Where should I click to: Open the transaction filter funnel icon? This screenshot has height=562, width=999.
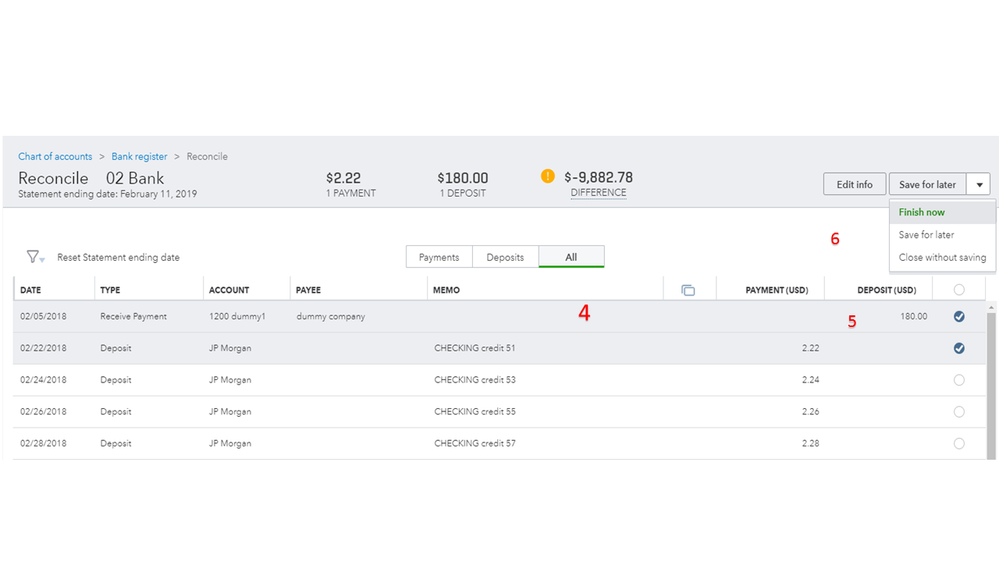coord(33,257)
